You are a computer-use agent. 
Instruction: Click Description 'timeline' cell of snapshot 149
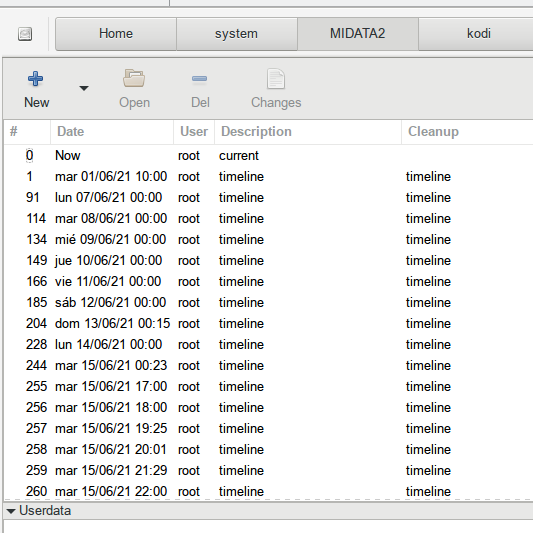241,261
